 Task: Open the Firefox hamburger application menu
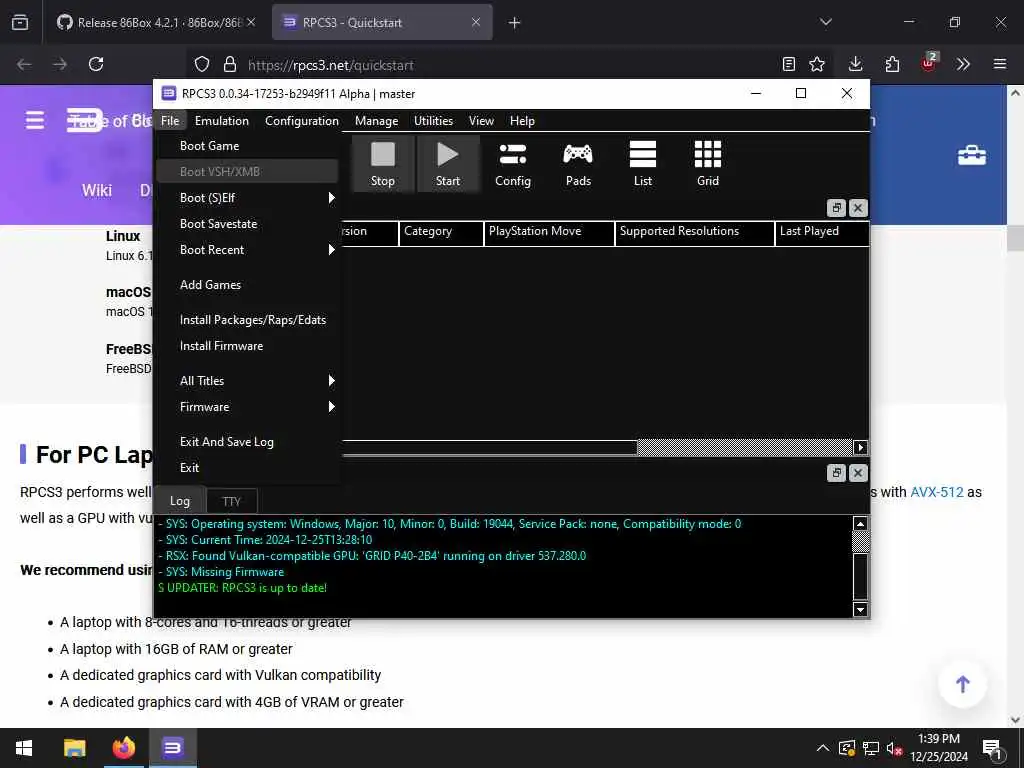click(x=1000, y=64)
